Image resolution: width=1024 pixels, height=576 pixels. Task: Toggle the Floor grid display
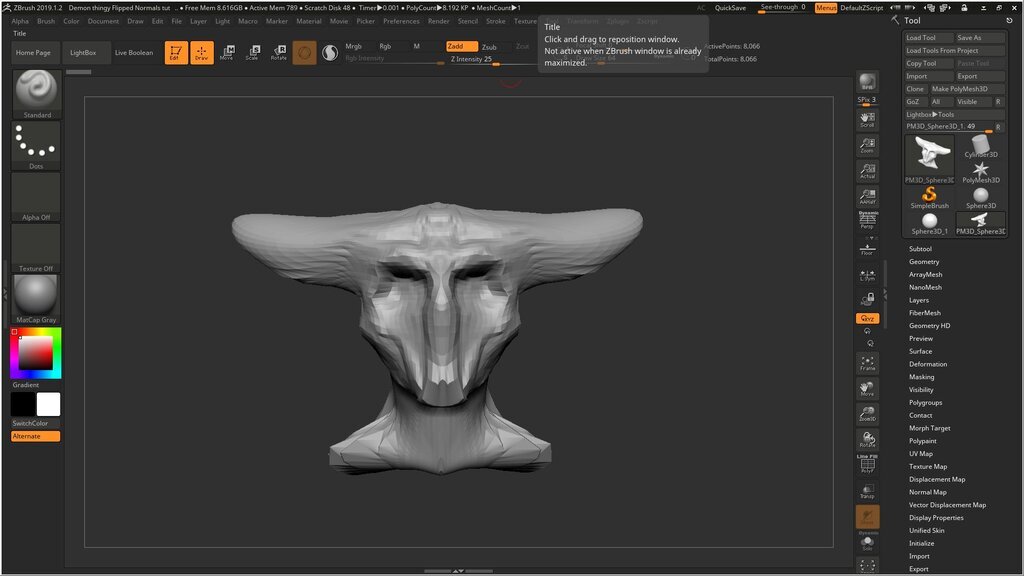click(x=867, y=248)
